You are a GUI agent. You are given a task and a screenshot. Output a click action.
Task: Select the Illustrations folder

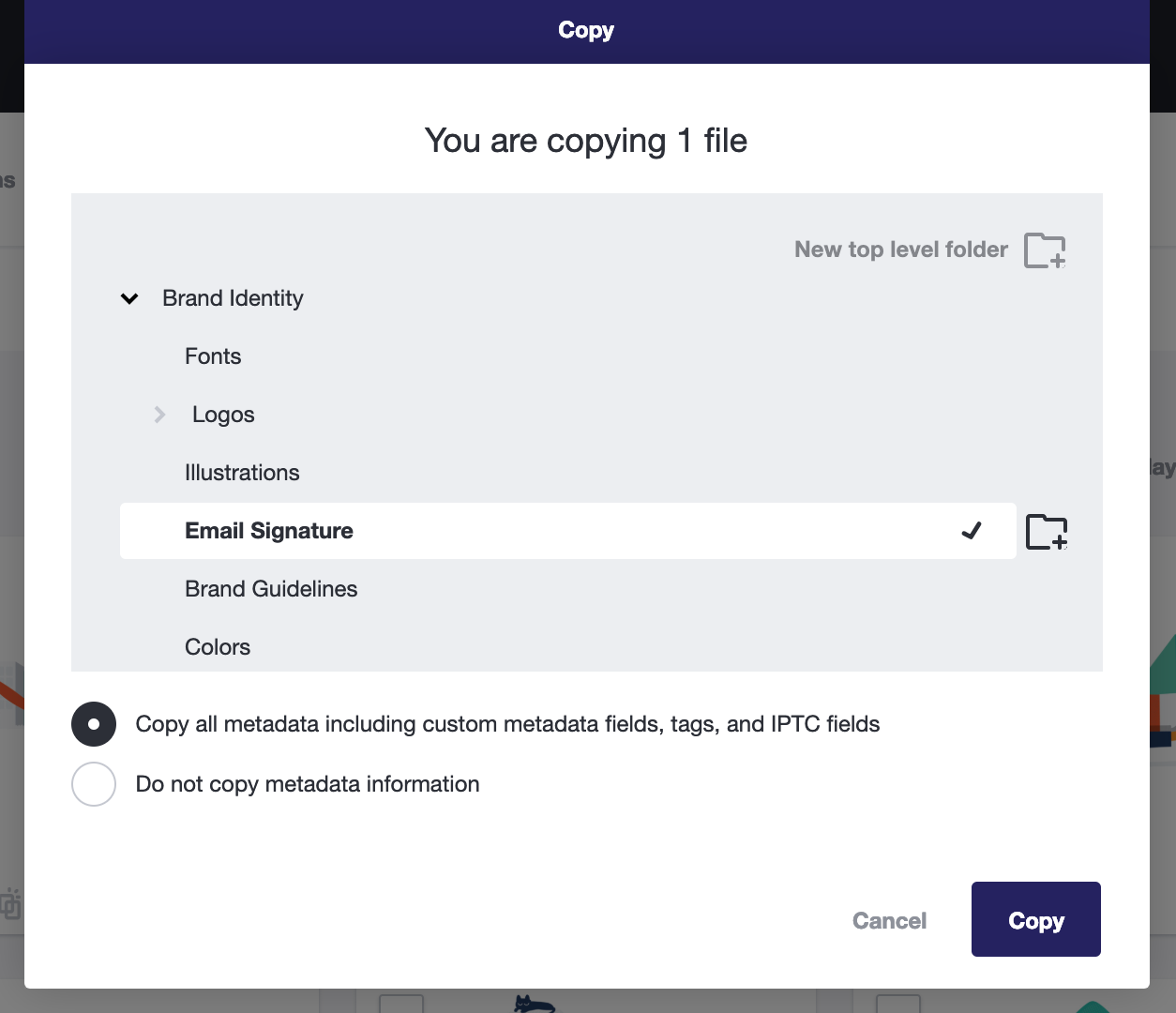tap(242, 473)
